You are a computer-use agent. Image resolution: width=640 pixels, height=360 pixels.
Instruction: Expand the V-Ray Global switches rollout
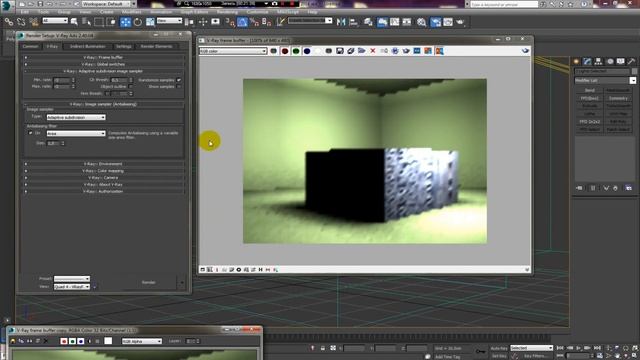click(x=103, y=64)
